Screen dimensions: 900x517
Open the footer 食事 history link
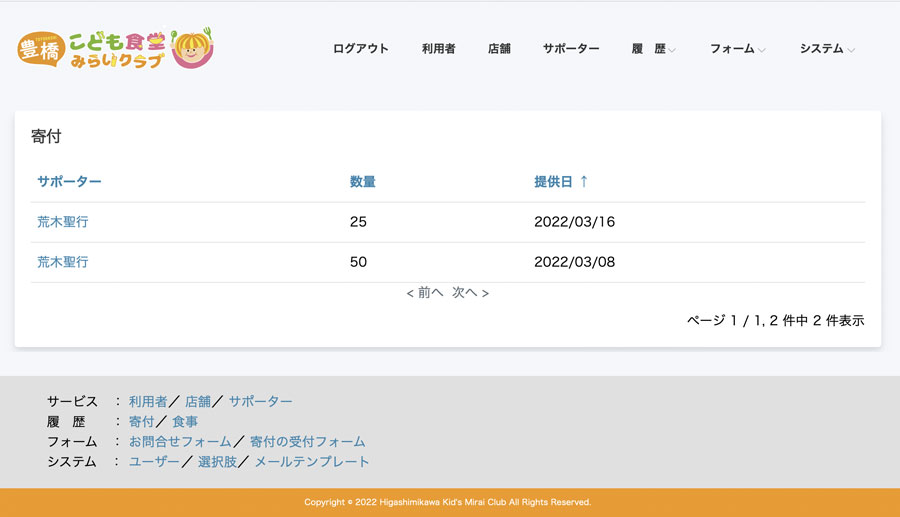(185, 421)
